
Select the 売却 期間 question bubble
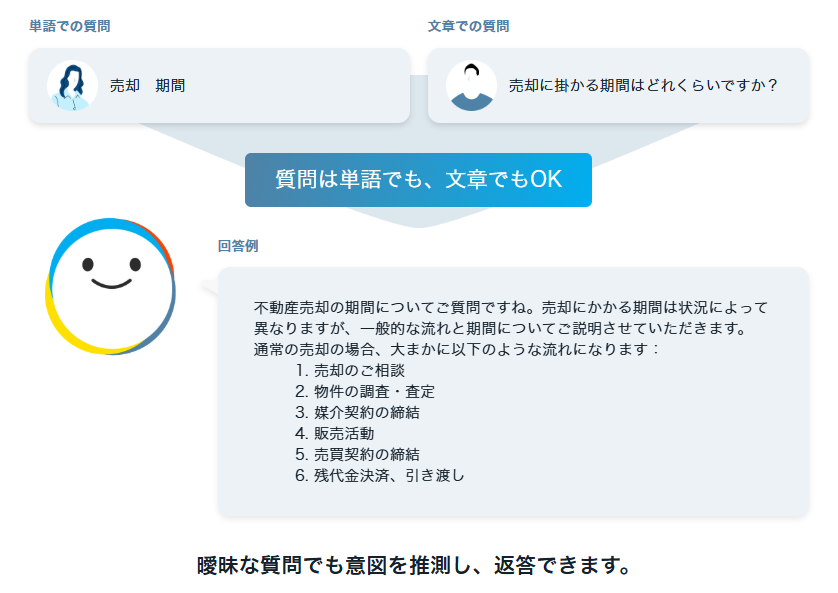[x=219, y=85]
